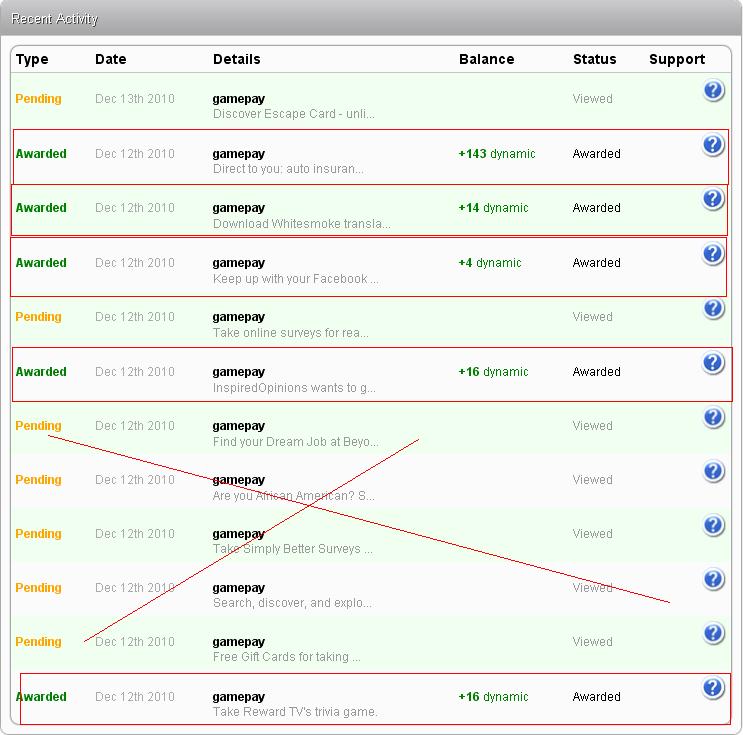Click '+14 dynamic' balance value
The image size is (743, 735).
493,208
